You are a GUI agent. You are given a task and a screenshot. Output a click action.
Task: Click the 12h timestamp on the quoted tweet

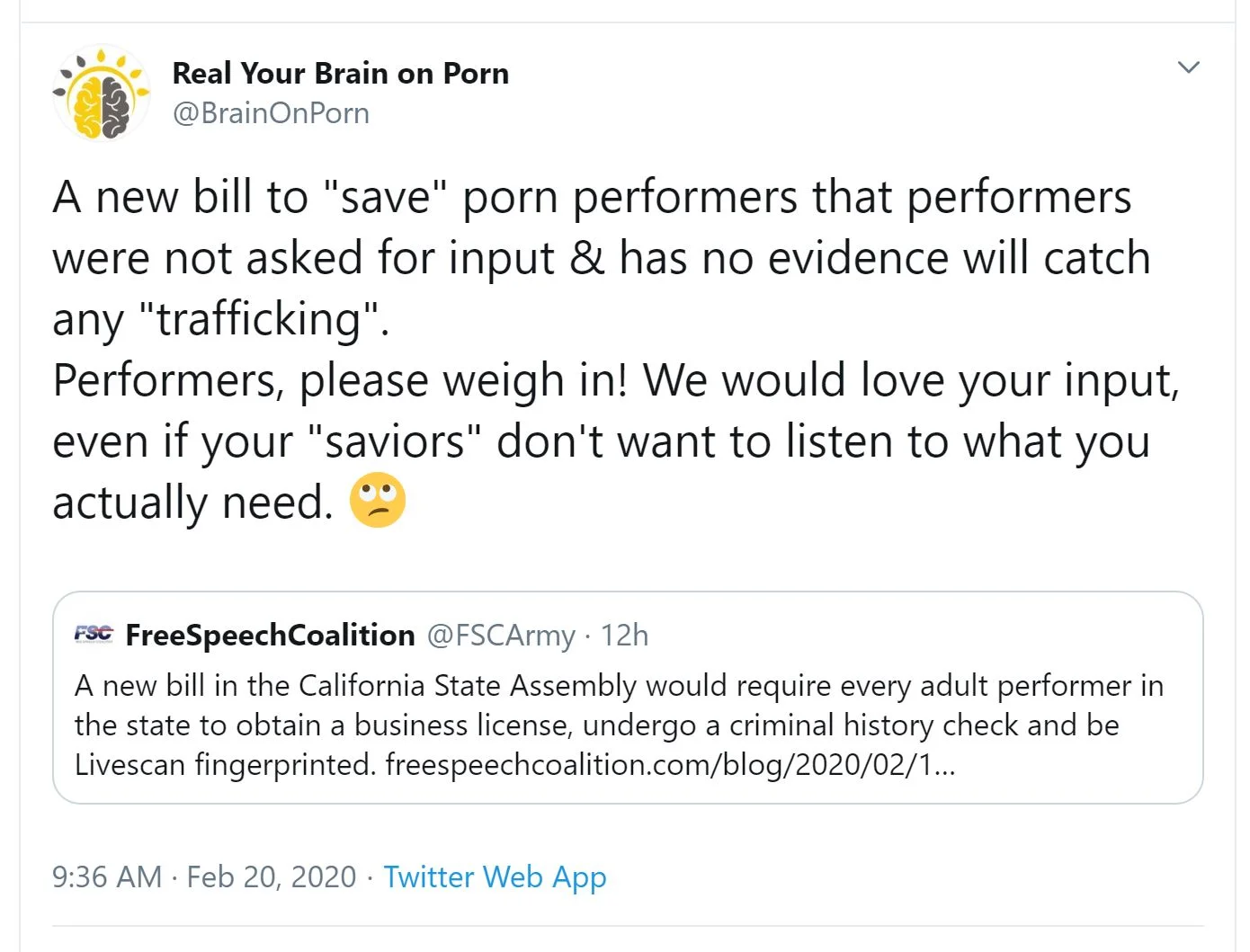[624, 635]
